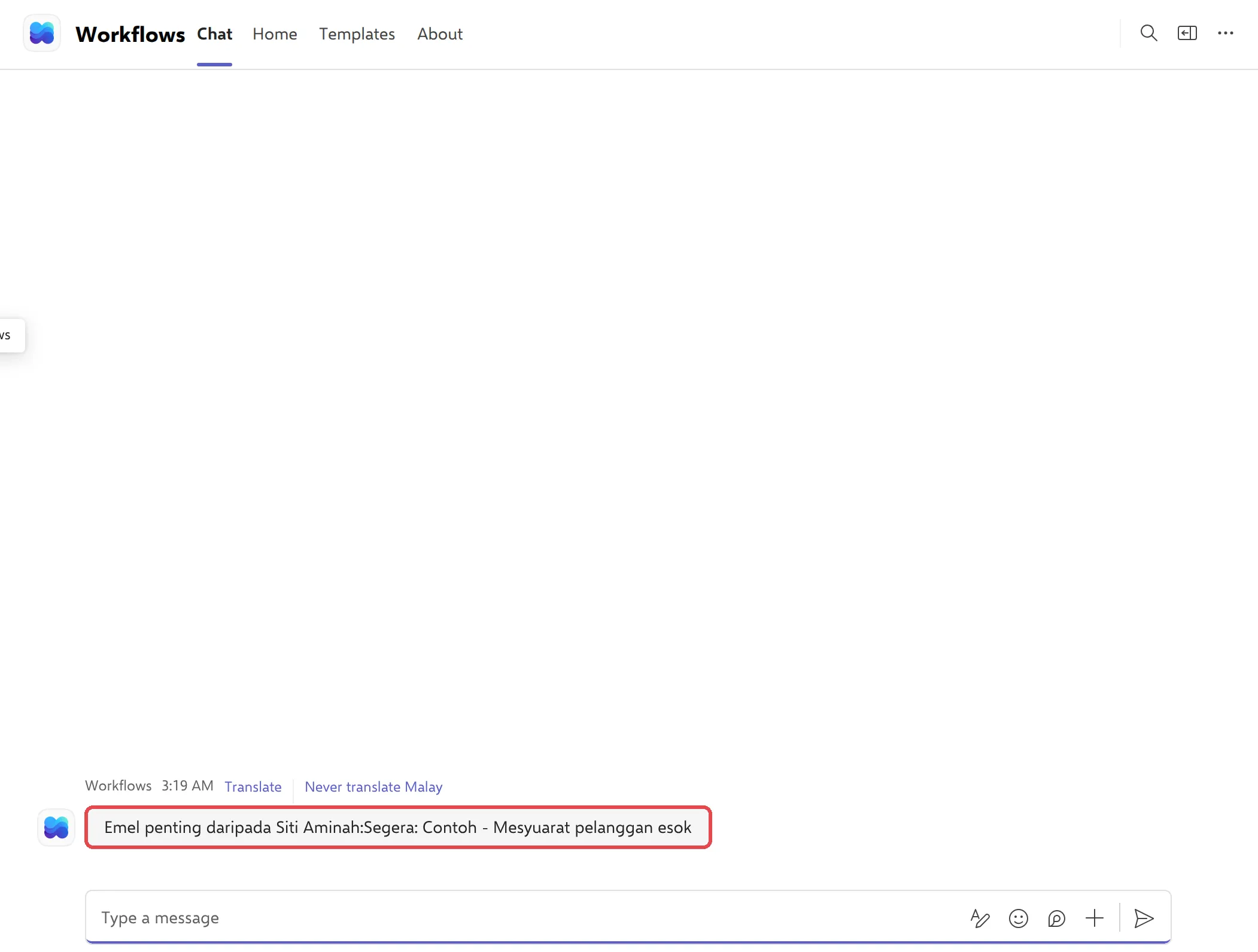This screenshot has height=952, width=1258.
Task: Select the Emel penting daripada Siti Aminah message
Action: coord(398,828)
